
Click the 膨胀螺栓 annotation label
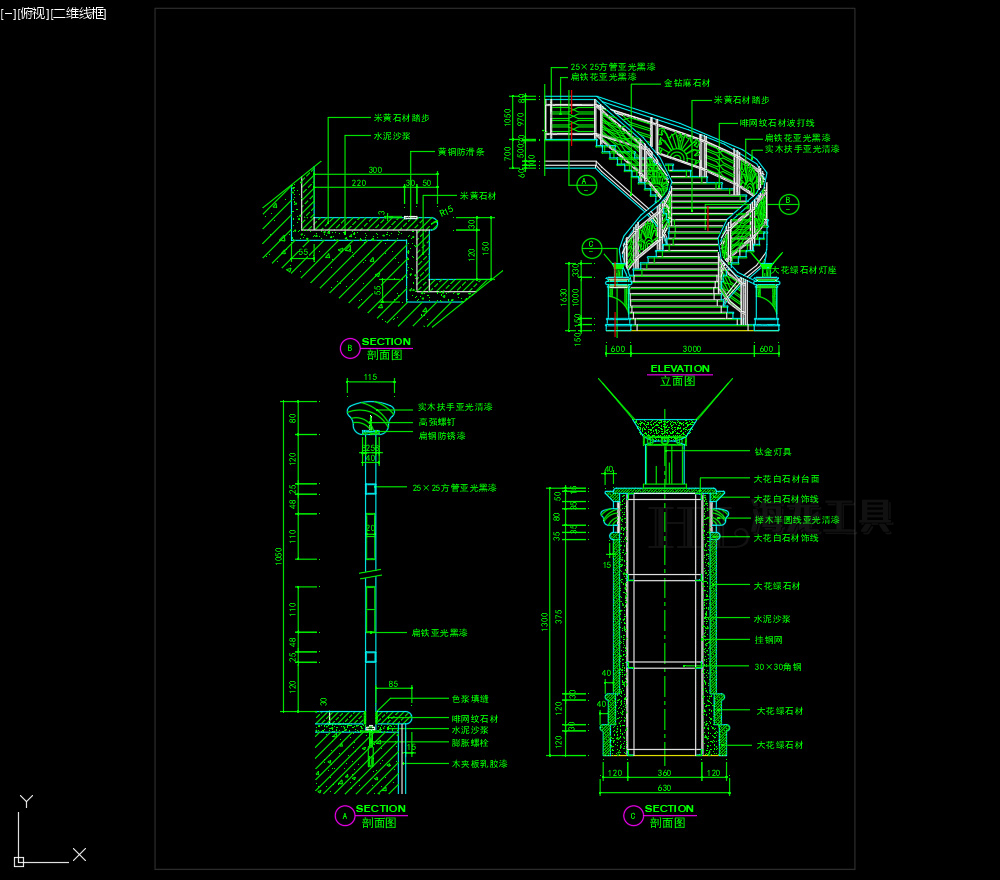click(x=469, y=743)
